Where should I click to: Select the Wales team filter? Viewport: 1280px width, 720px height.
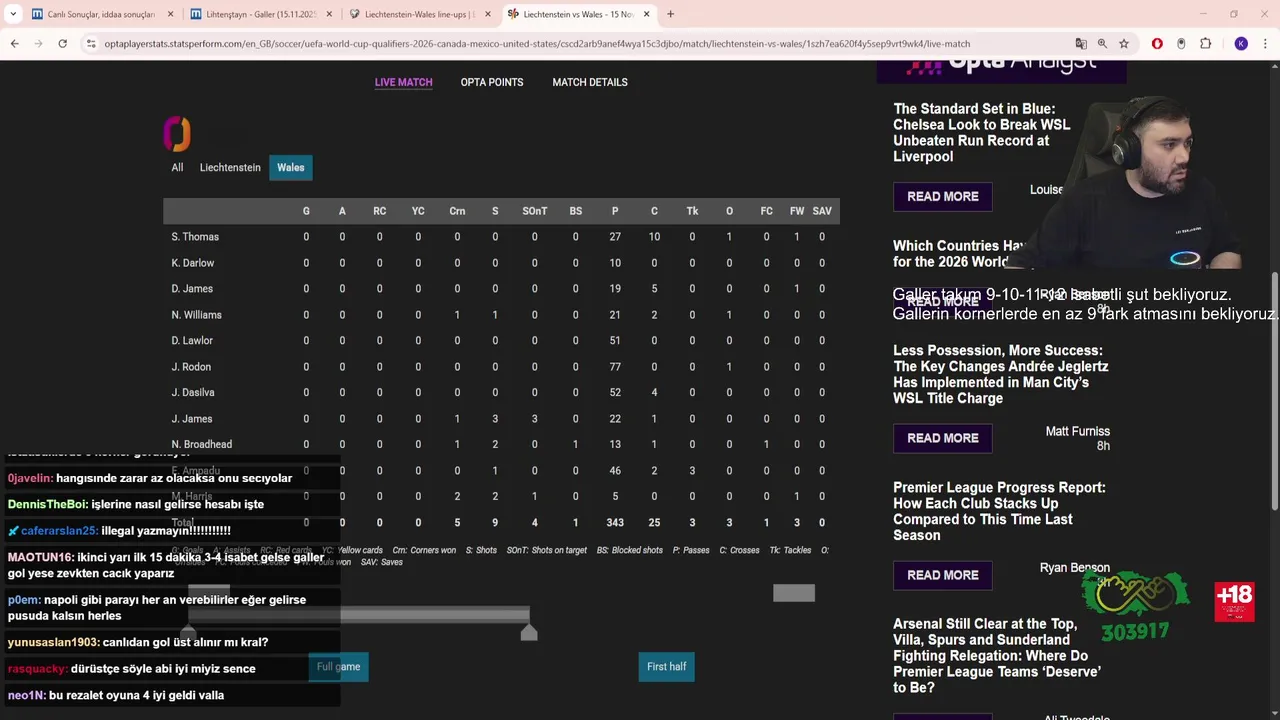tap(291, 167)
